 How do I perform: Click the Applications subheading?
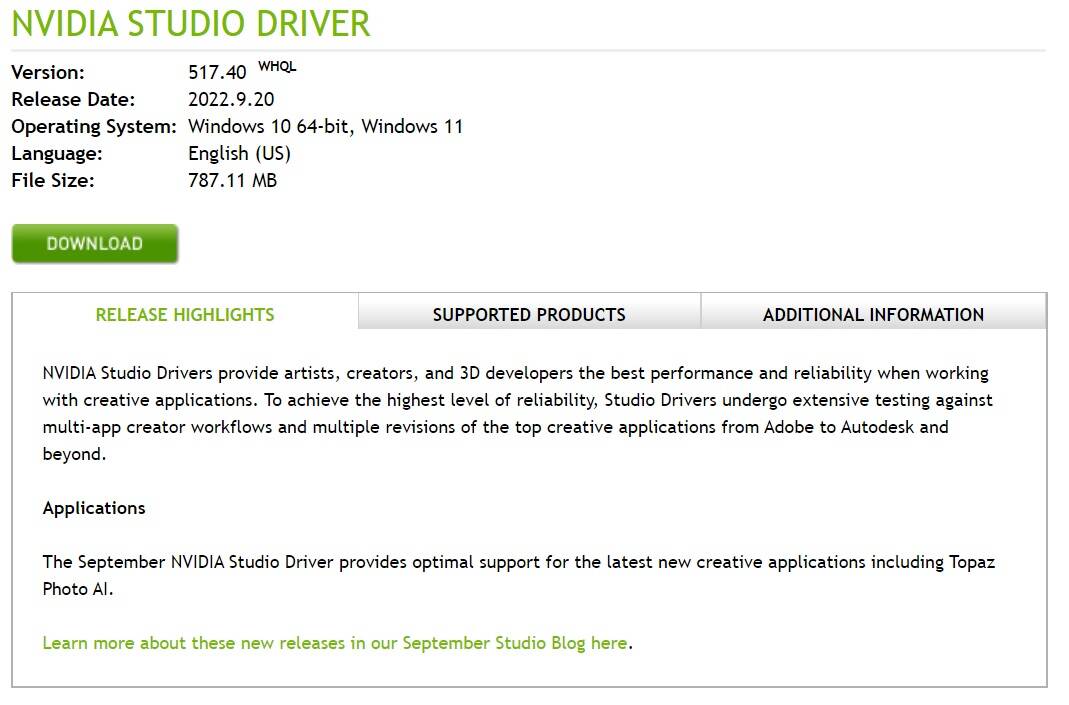click(94, 508)
